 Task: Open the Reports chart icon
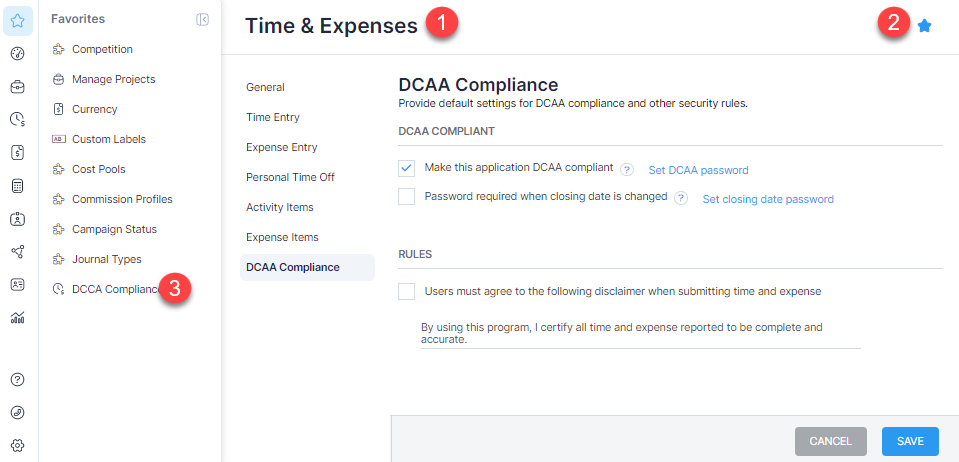(18, 317)
